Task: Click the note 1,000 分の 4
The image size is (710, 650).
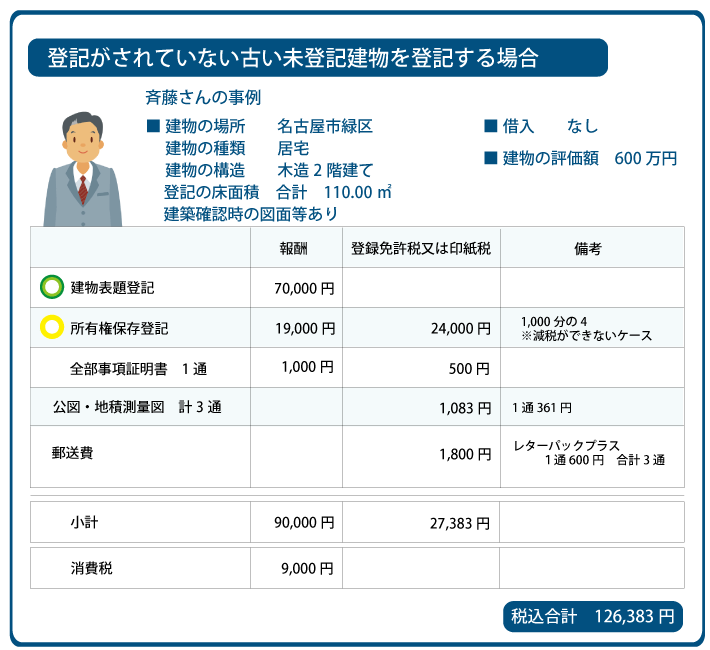Action: pyautogui.click(x=554, y=321)
